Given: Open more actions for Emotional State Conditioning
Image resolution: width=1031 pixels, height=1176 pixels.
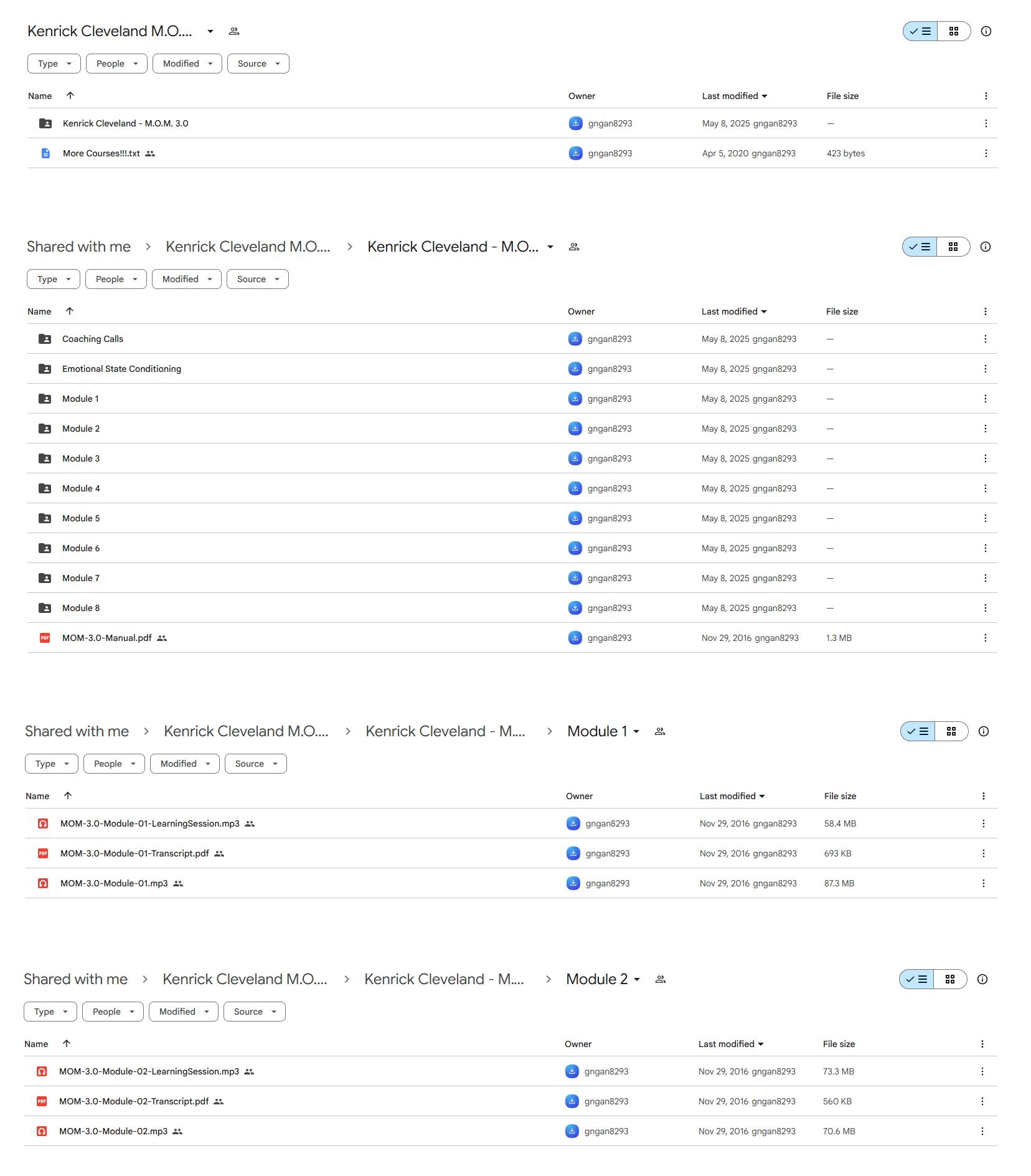Looking at the screenshot, I should coord(985,369).
